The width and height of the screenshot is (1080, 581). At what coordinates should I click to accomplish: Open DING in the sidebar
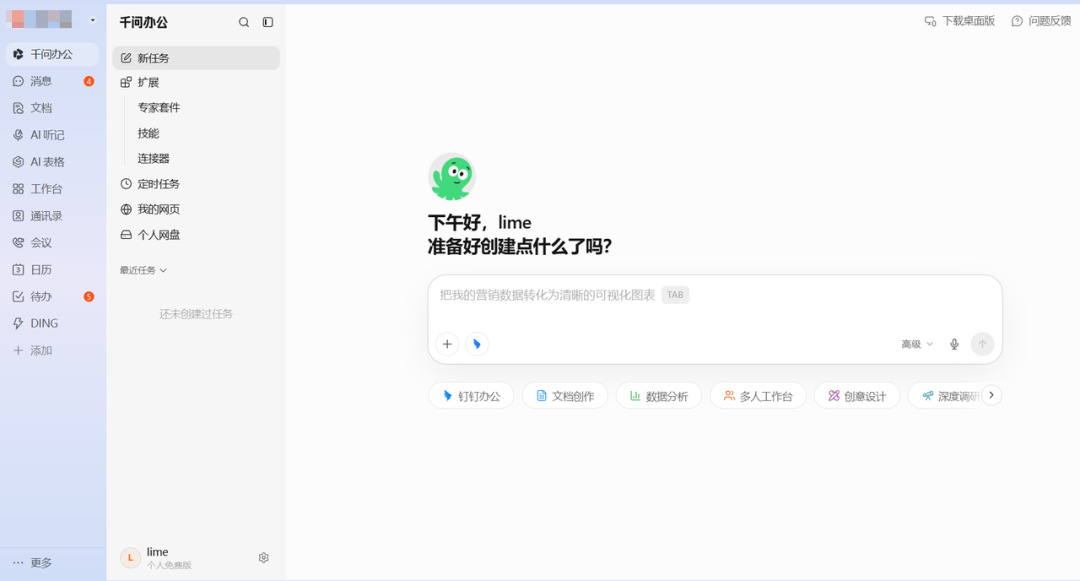(x=52, y=324)
